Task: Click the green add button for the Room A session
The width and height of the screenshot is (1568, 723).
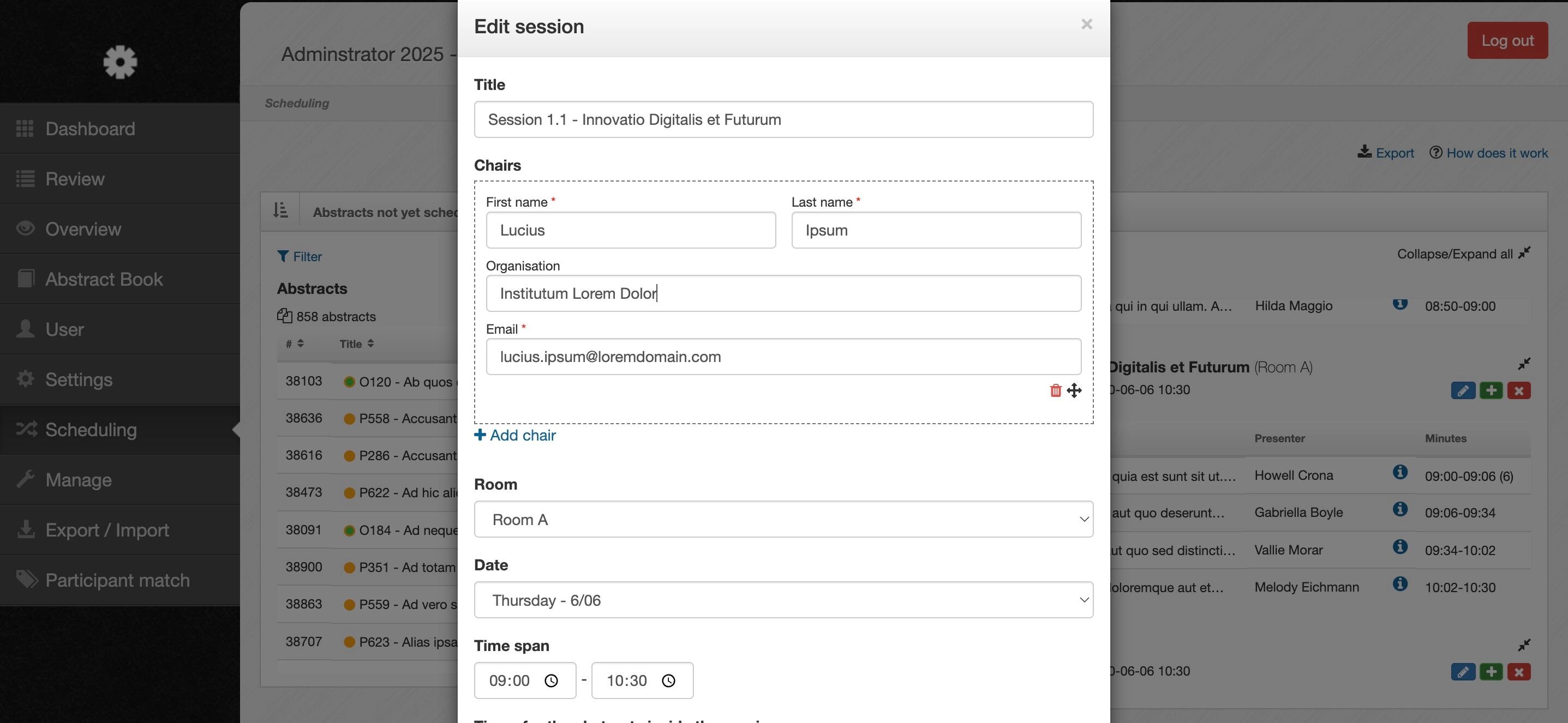Action: coord(1491,390)
